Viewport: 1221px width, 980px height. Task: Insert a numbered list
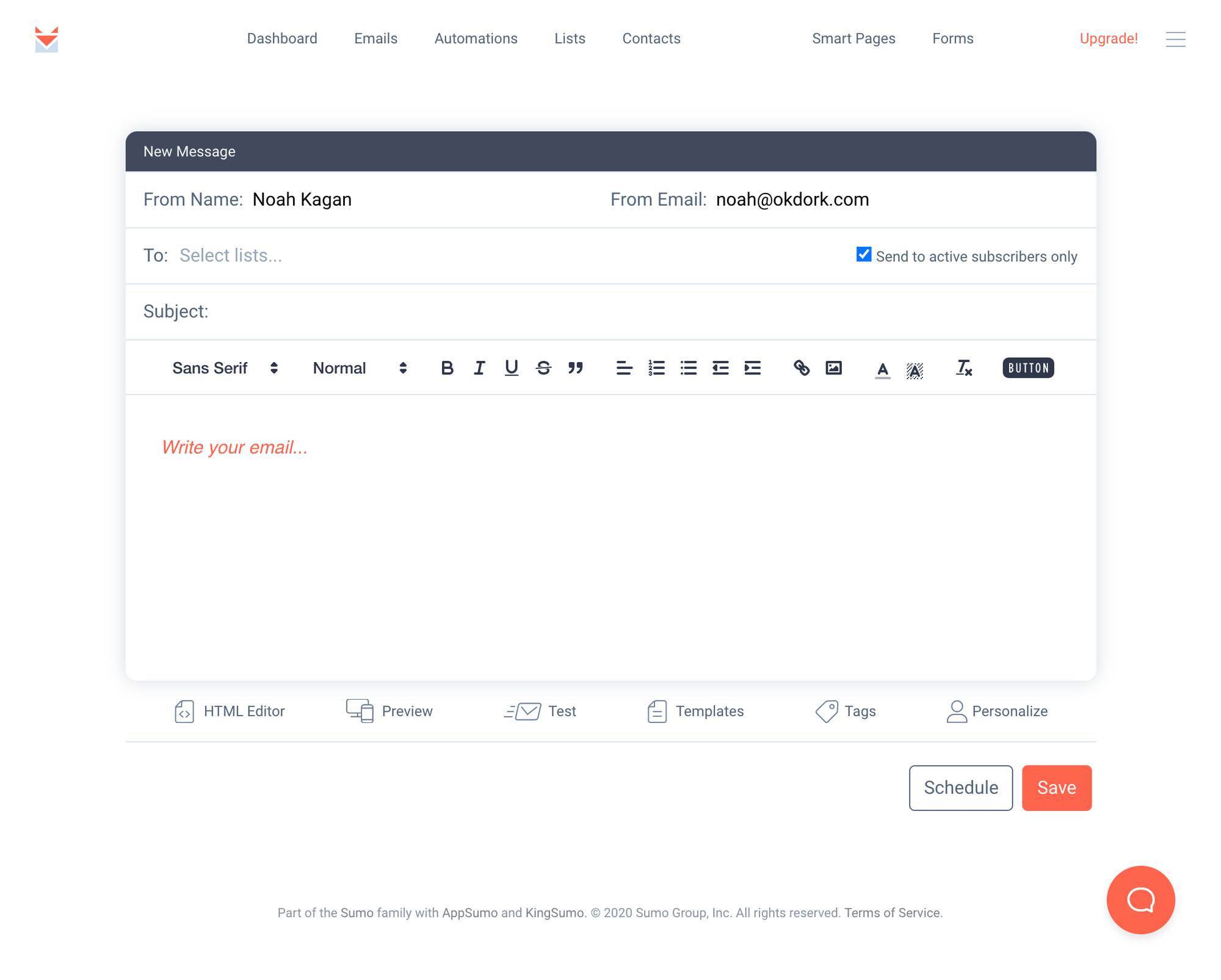point(656,368)
